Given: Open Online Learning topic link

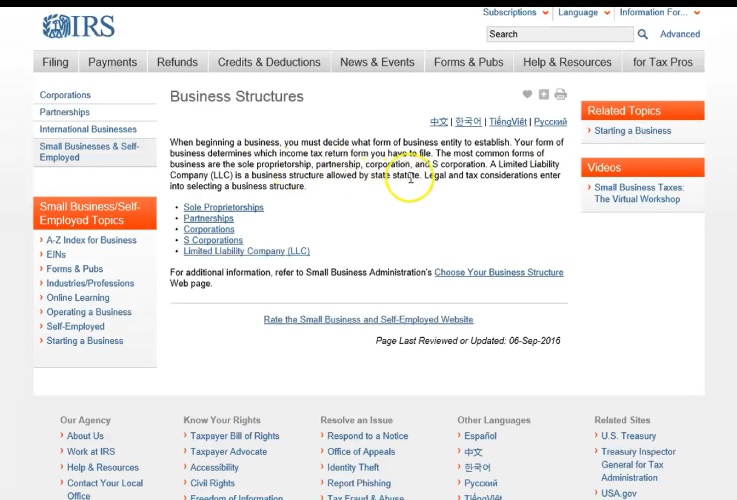Looking at the screenshot, I should point(78,298).
